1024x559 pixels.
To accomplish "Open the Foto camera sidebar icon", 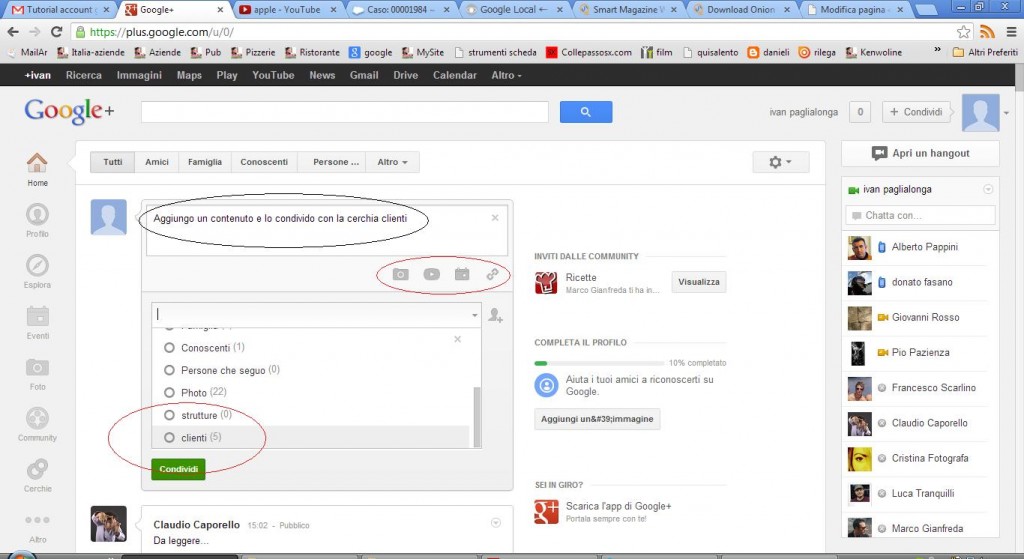I will (x=37, y=368).
